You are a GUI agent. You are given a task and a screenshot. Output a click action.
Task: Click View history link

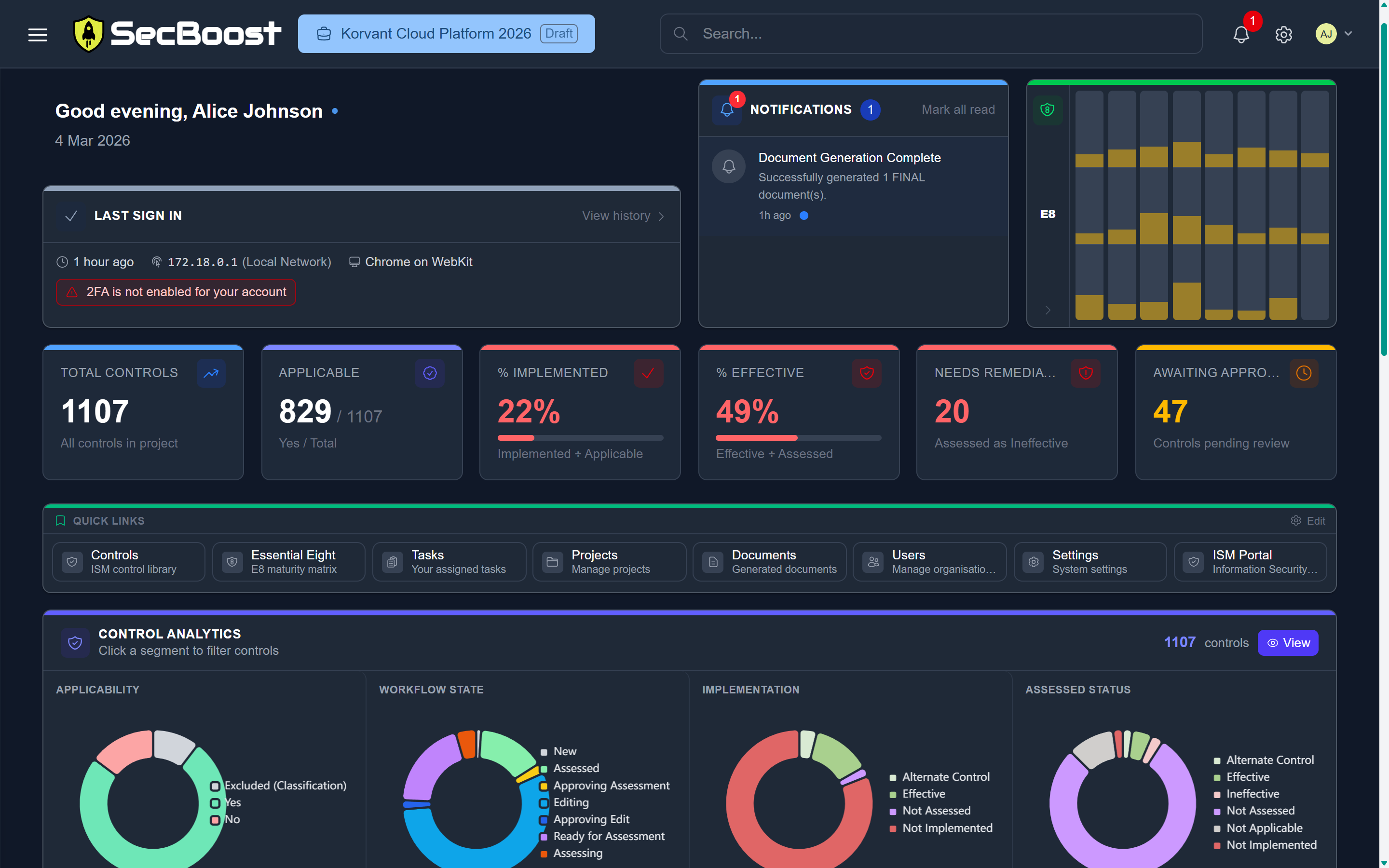(623, 216)
